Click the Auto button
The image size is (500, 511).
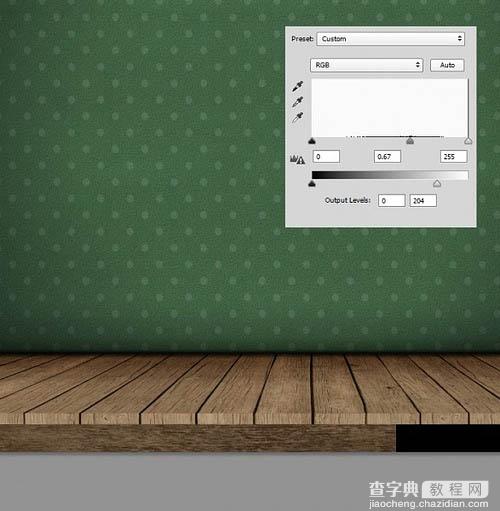click(x=447, y=65)
